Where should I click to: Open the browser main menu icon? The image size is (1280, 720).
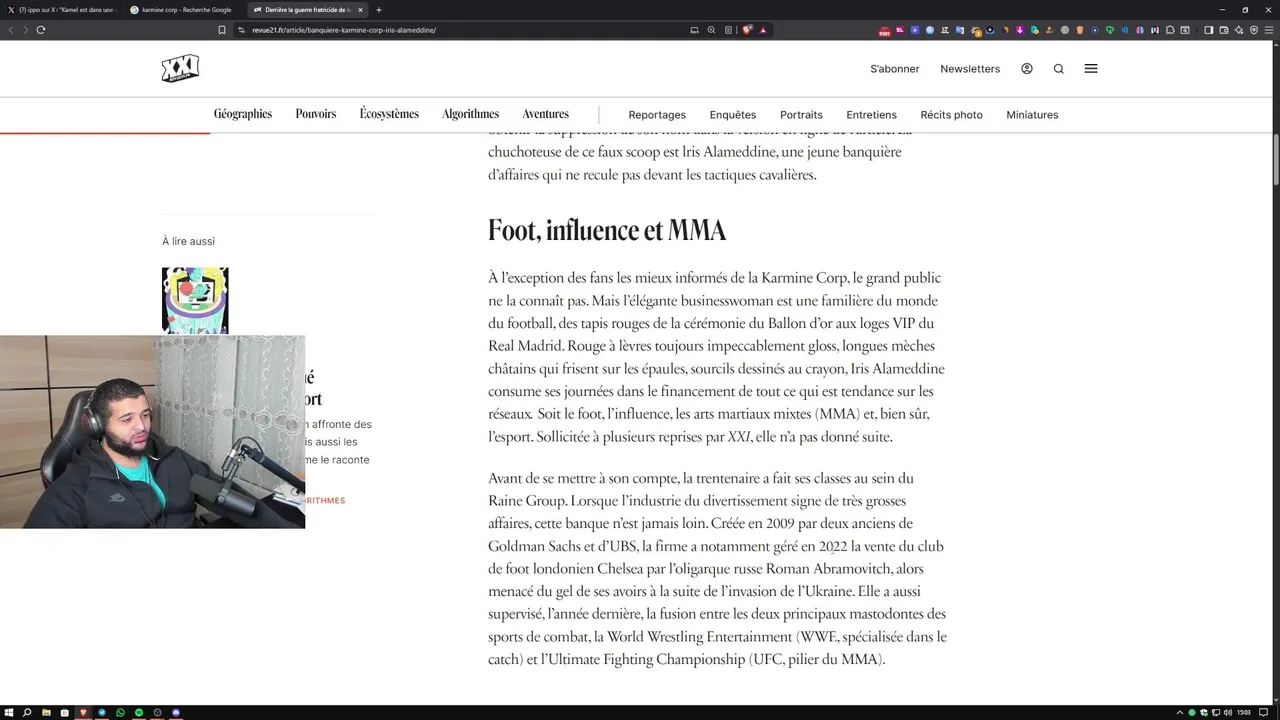pyautogui.click(x=1269, y=30)
